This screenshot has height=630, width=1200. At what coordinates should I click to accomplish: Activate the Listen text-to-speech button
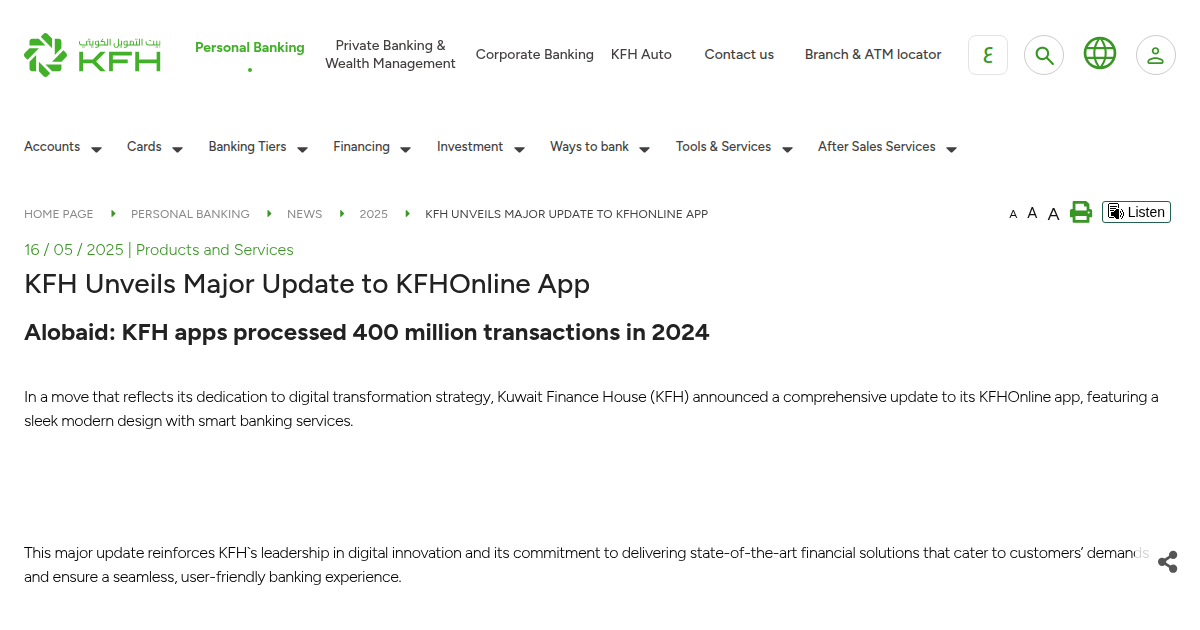point(1136,212)
